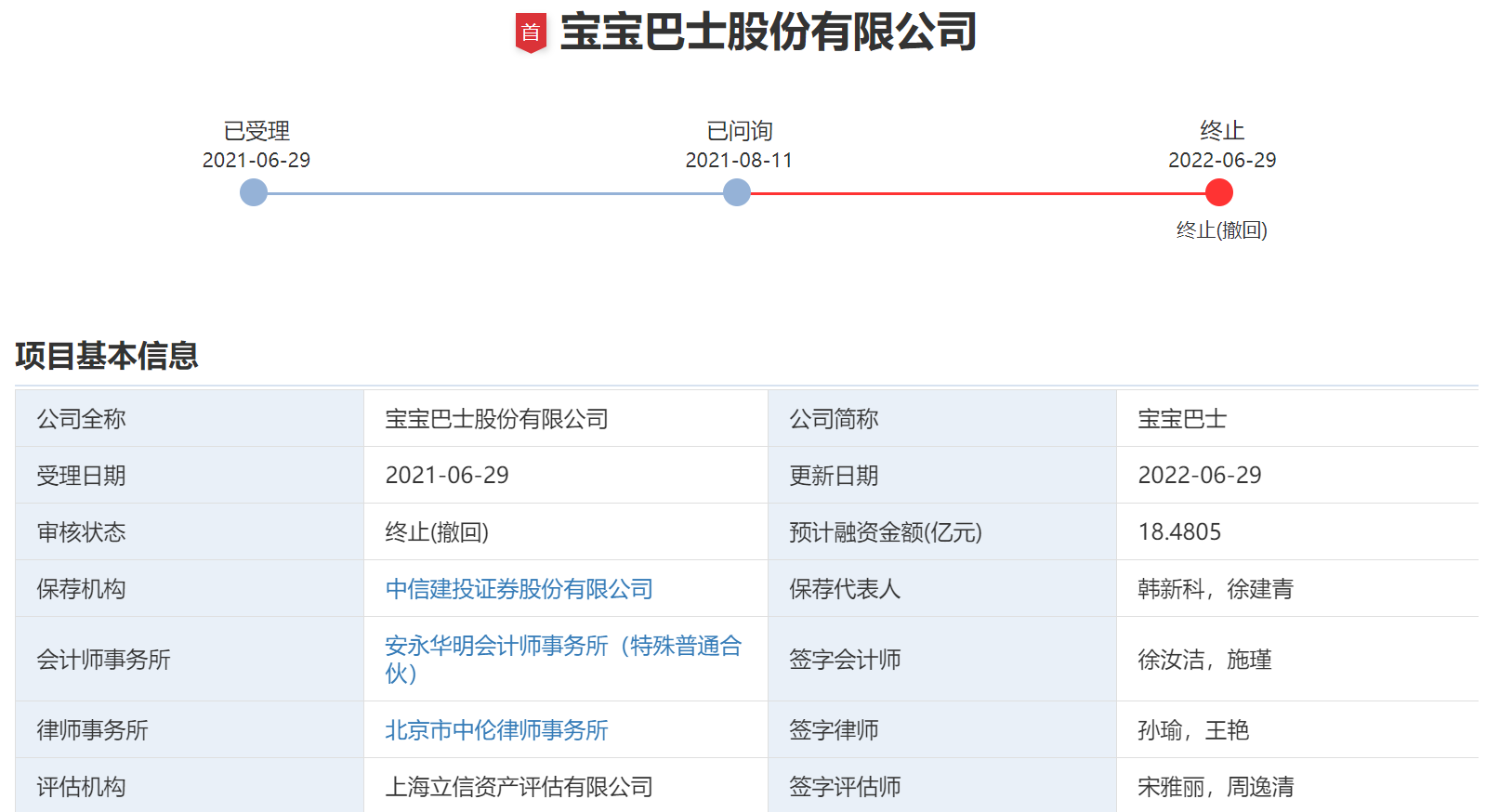Image resolution: width=1499 pixels, height=812 pixels.
Task: Click the 公司简称 value 宝宝巴士
Action: (x=1181, y=419)
